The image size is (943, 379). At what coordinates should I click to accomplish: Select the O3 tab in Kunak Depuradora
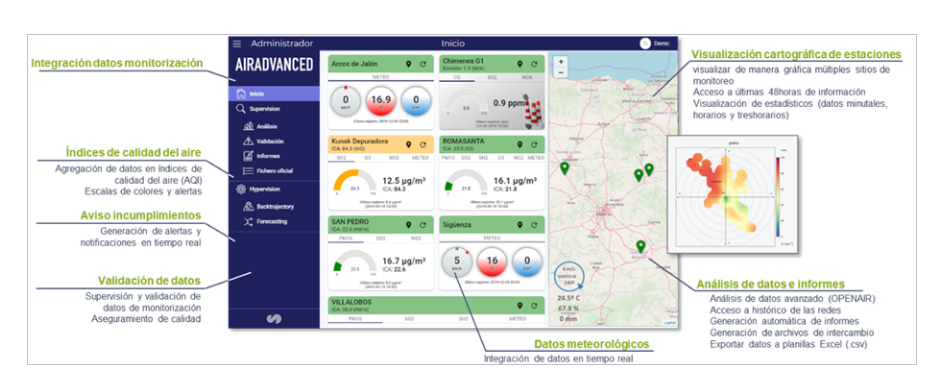[x=367, y=158]
